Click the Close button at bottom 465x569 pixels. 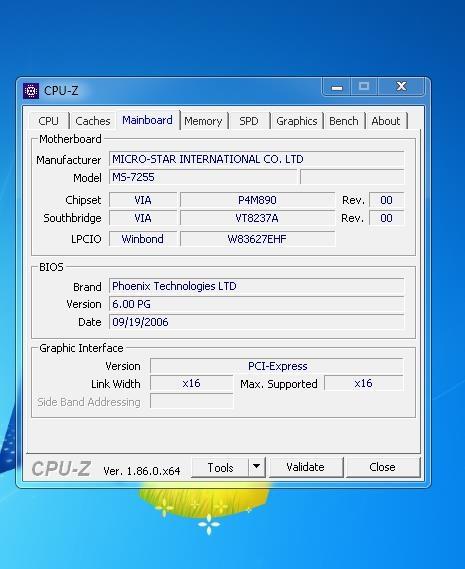pos(383,467)
